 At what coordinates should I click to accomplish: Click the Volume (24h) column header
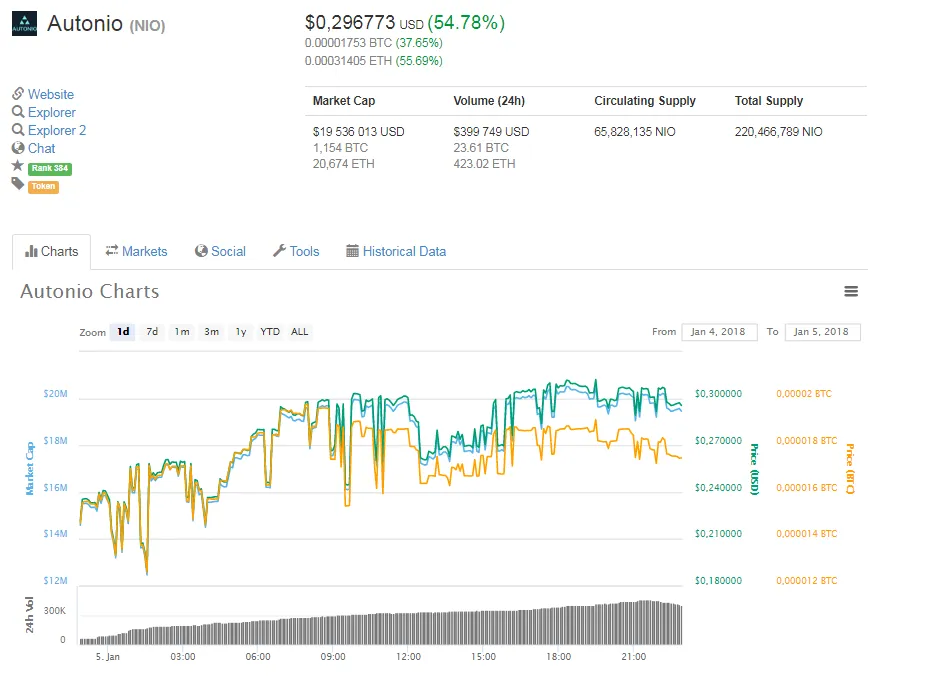click(489, 101)
